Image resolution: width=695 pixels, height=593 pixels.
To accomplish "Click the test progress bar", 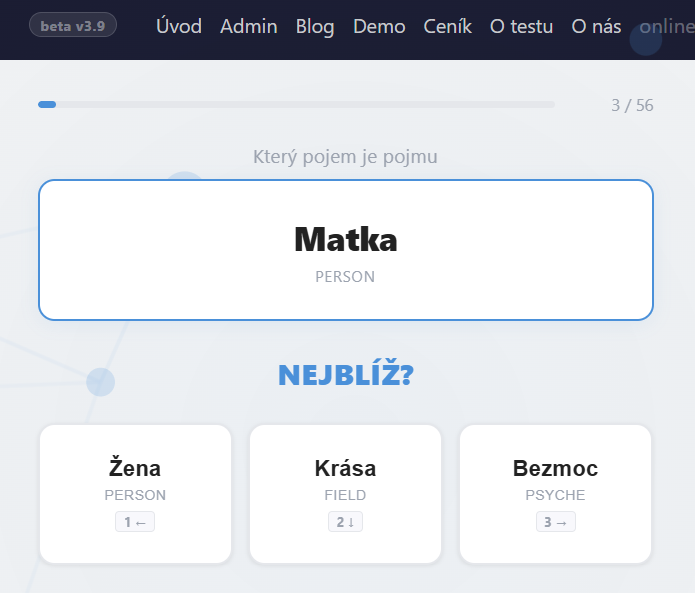I will pyautogui.click(x=296, y=104).
